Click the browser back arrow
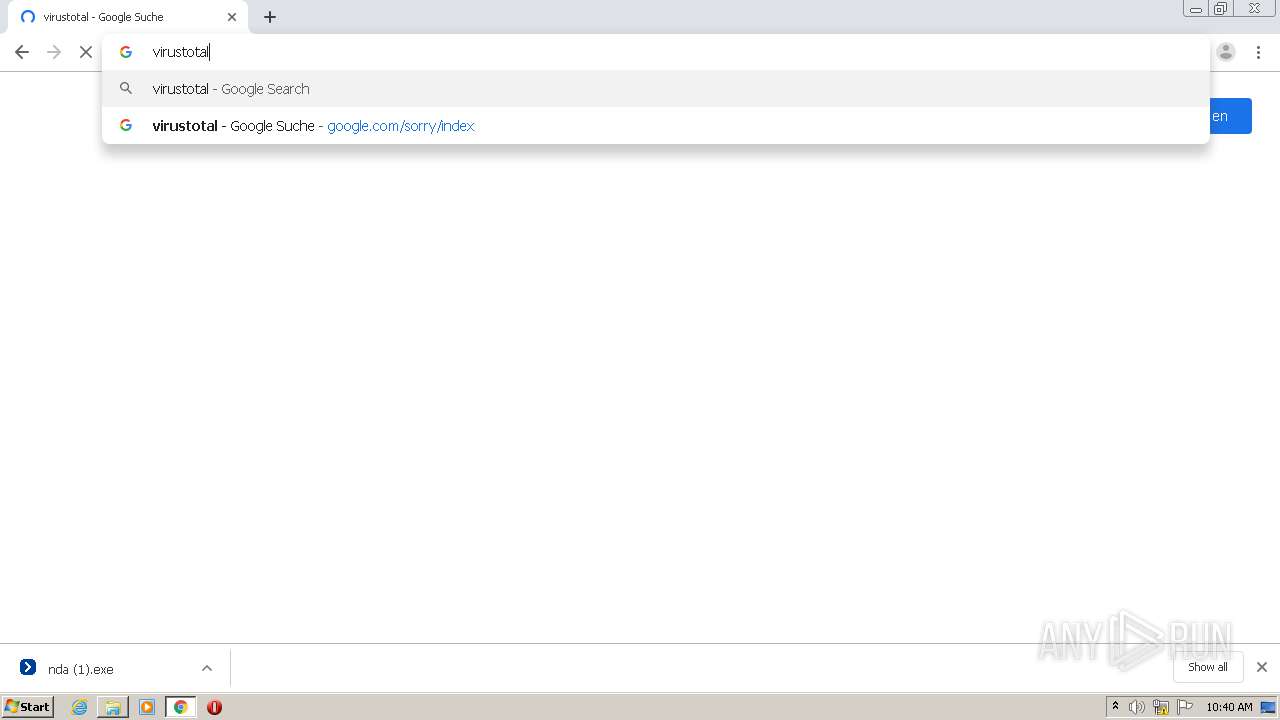The image size is (1280, 720). coord(22,52)
